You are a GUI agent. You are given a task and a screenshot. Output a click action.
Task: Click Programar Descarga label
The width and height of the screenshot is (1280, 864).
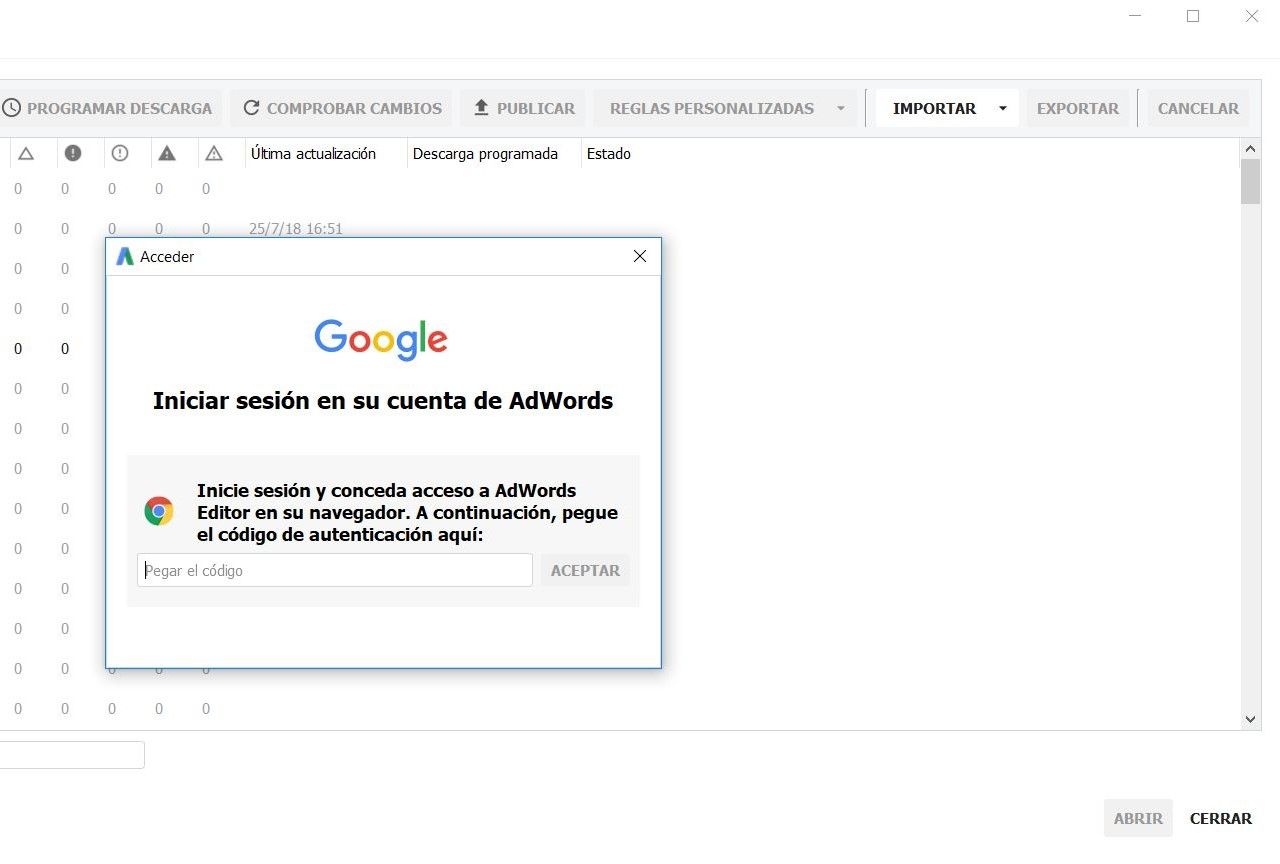click(119, 108)
